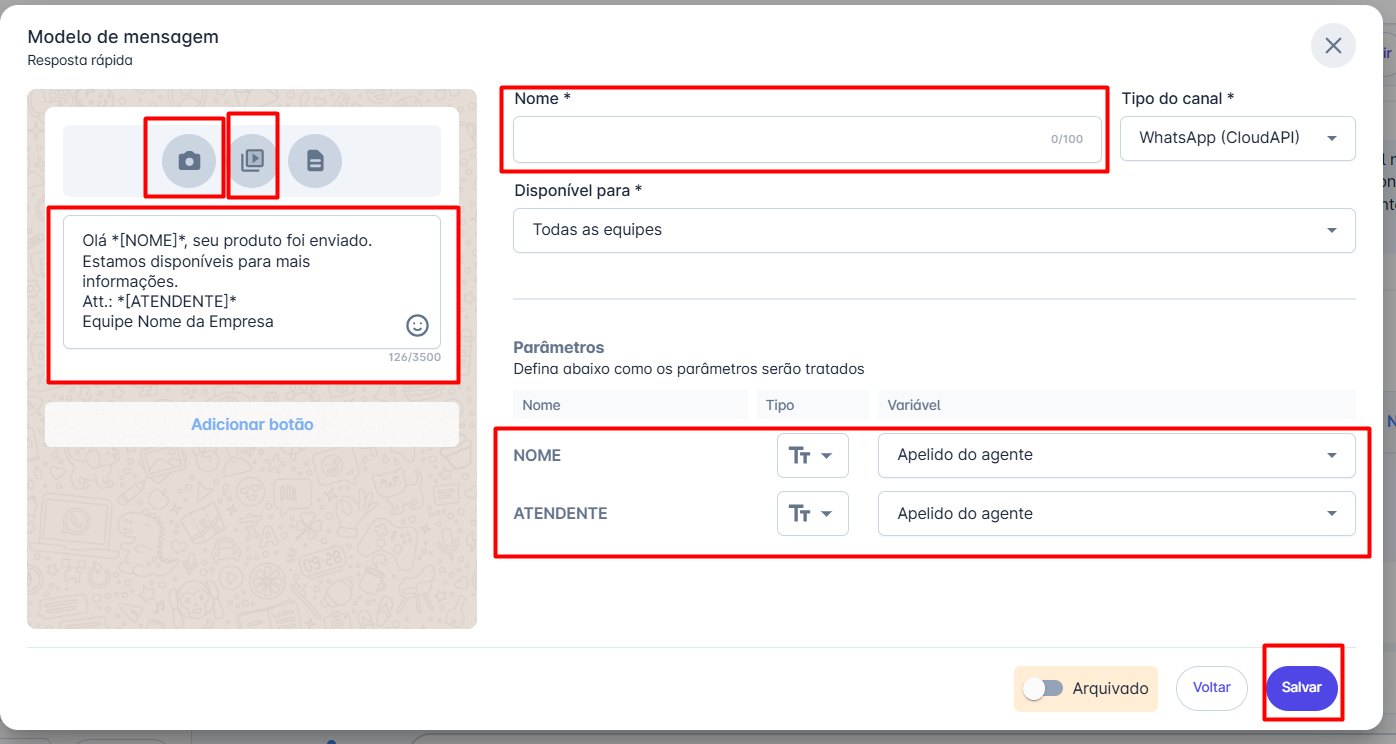The width and height of the screenshot is (1396, 744).
Task: Click Adicionar botão
Action: 252,425
